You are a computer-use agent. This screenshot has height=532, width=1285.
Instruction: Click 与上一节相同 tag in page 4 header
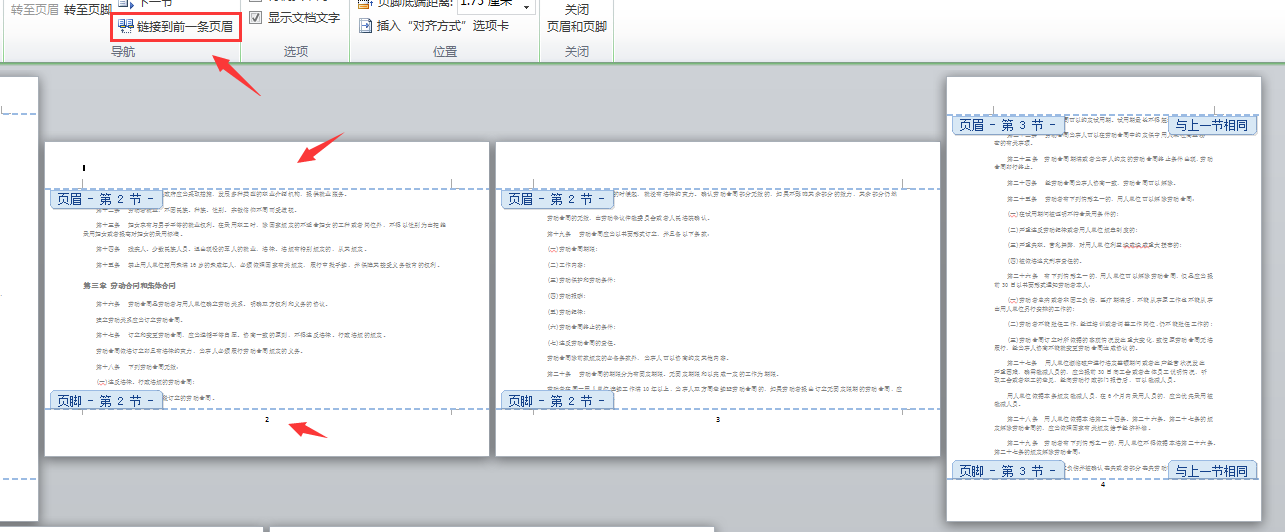[1211, 125]
